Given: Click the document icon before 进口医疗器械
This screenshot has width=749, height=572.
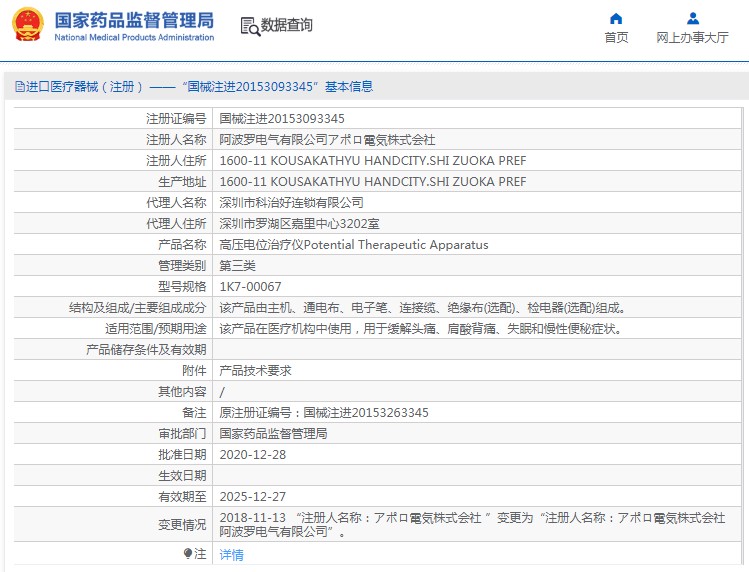Looking at the screenshot, I should [x=20, y=86].
